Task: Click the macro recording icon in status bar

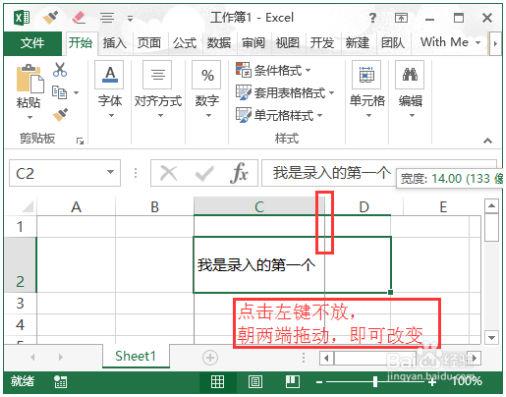Action: (x=61, y=381)
